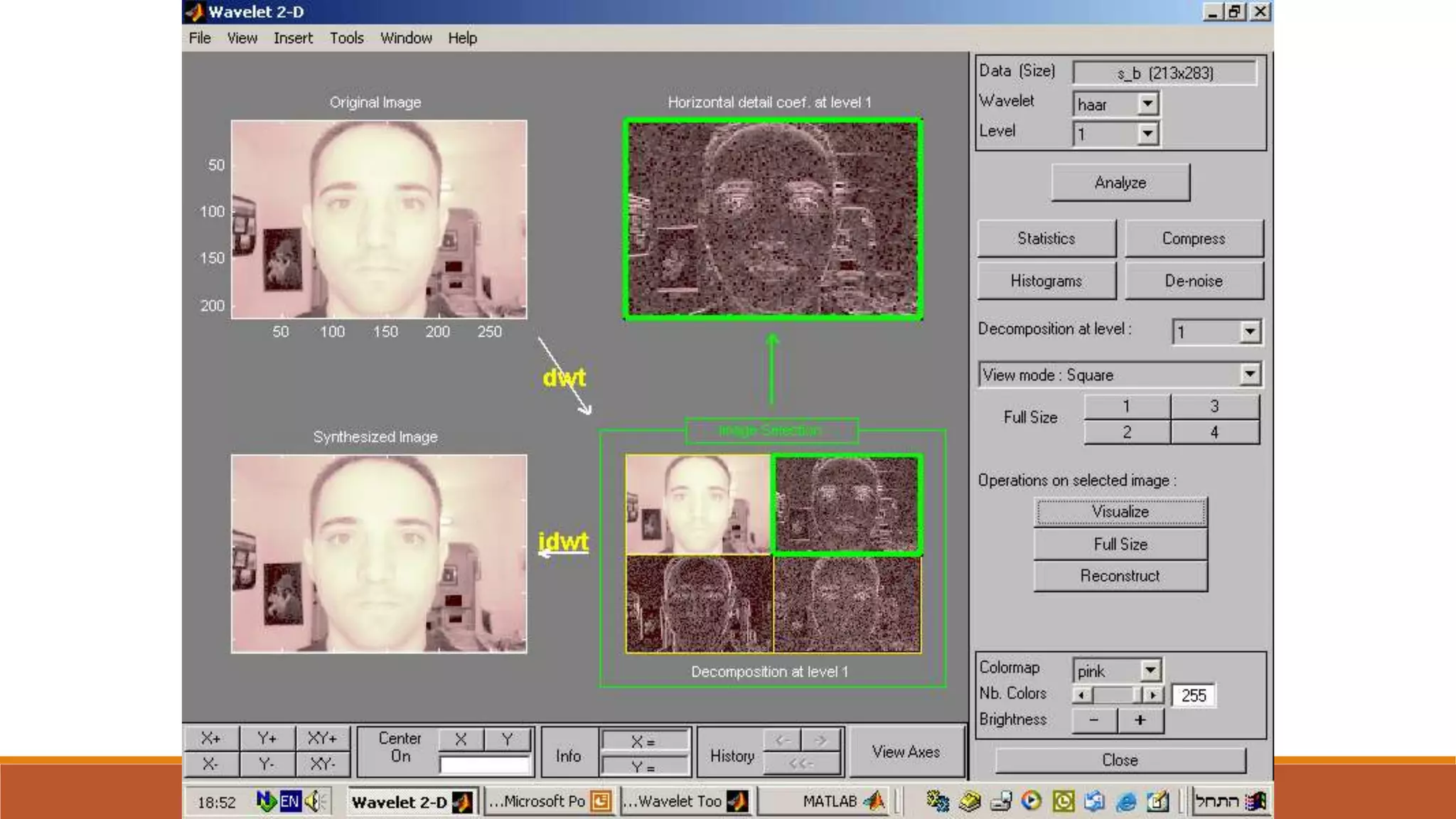Viewport: 1456px width, 819px height.
Task: Open the Tools menu
Action: 346,38
